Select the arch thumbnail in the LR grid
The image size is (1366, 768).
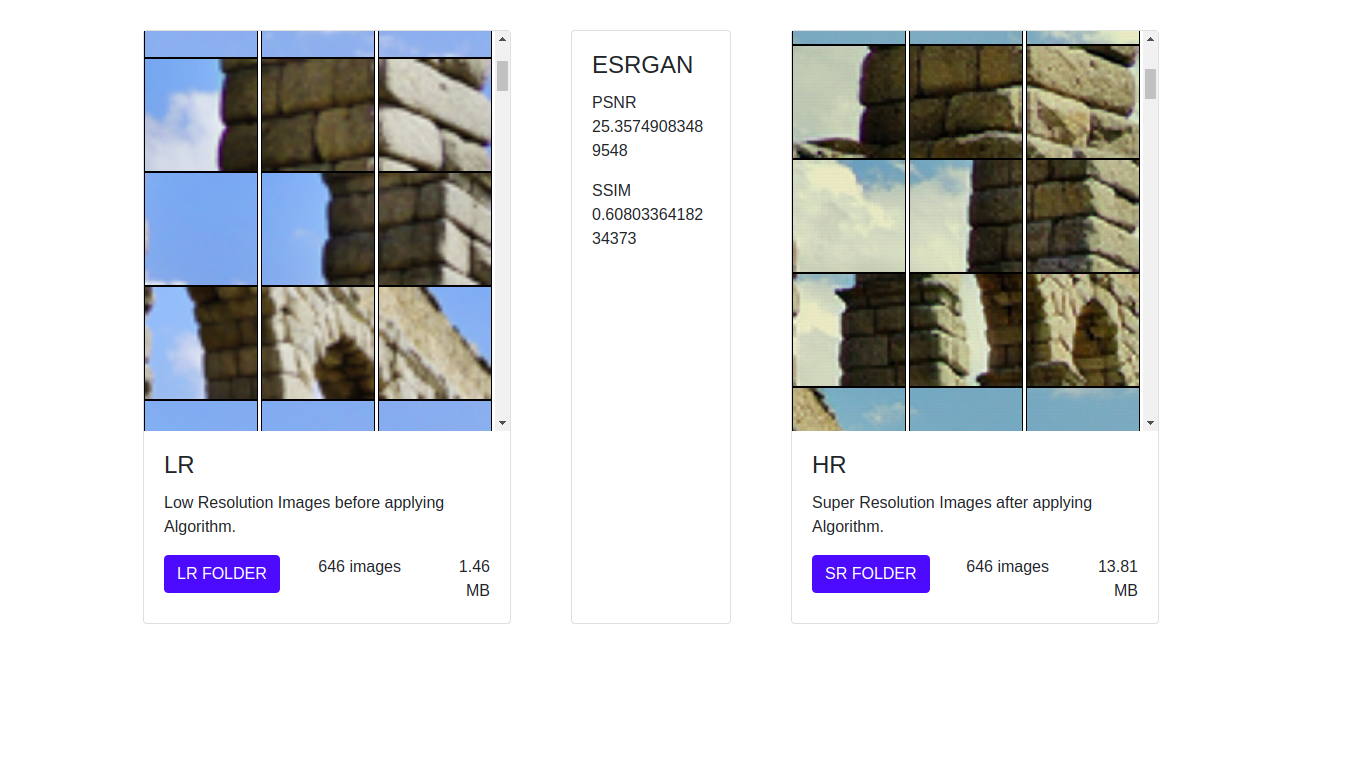[x=317, y=341]
